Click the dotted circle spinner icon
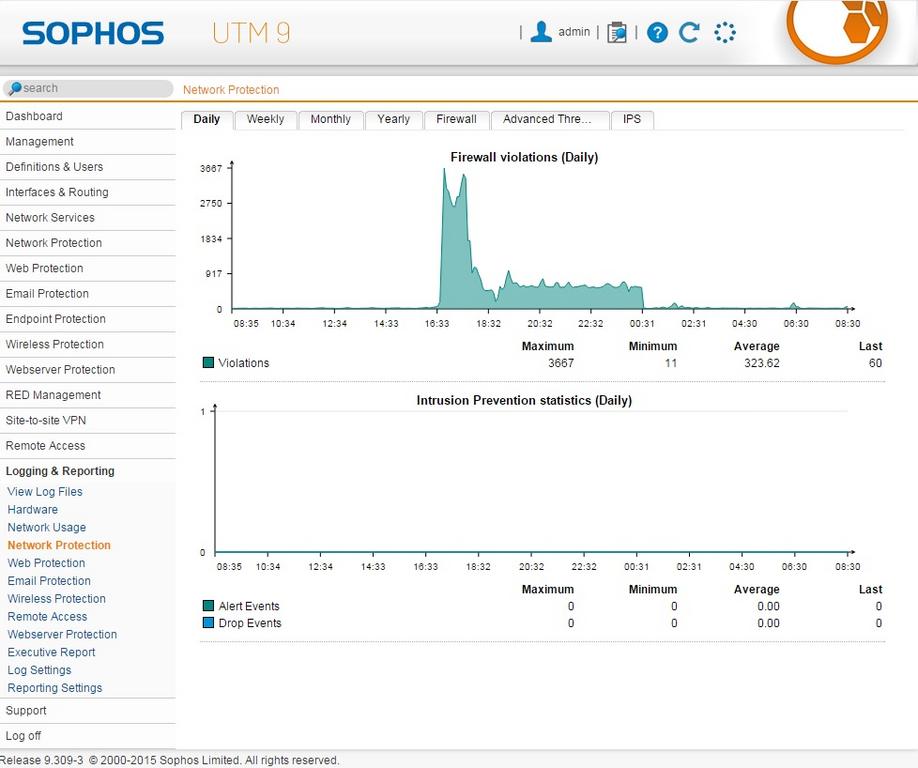Screen dimensions: 918x768 pyautogui.click(x=725, y=32)
